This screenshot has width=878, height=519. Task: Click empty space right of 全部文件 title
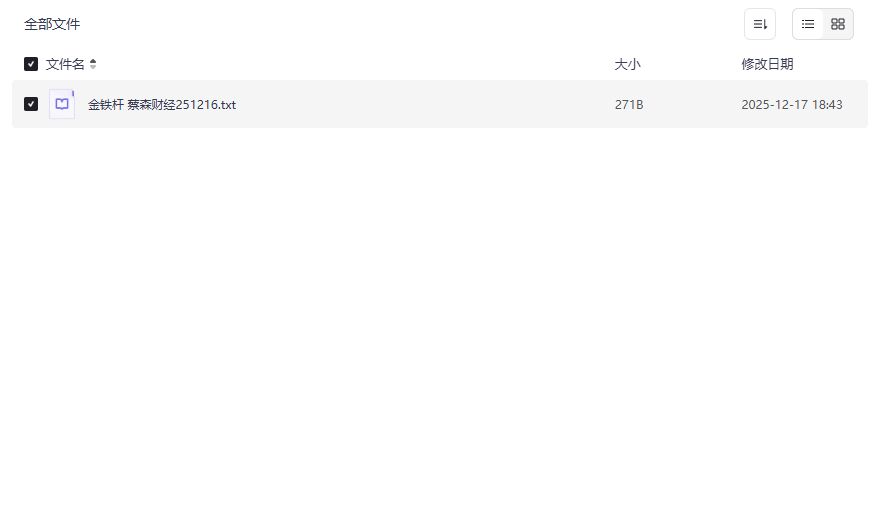(x=400, y=24)
